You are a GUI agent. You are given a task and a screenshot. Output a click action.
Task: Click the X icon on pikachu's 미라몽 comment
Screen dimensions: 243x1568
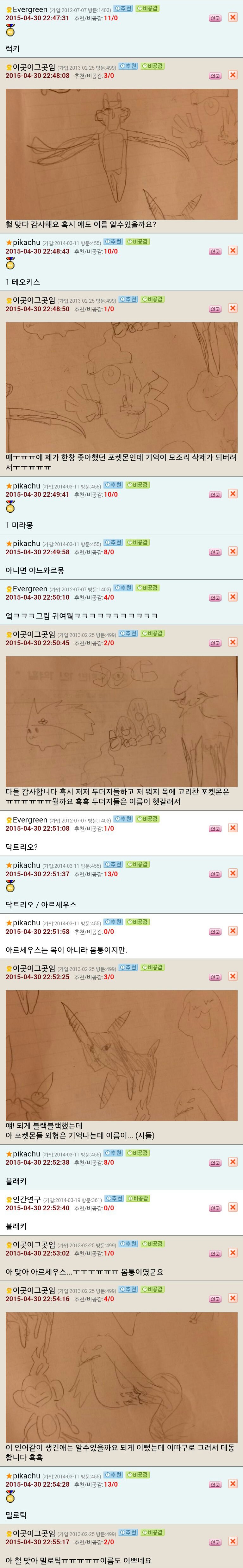pyautogui.click(x=233, y=494)
